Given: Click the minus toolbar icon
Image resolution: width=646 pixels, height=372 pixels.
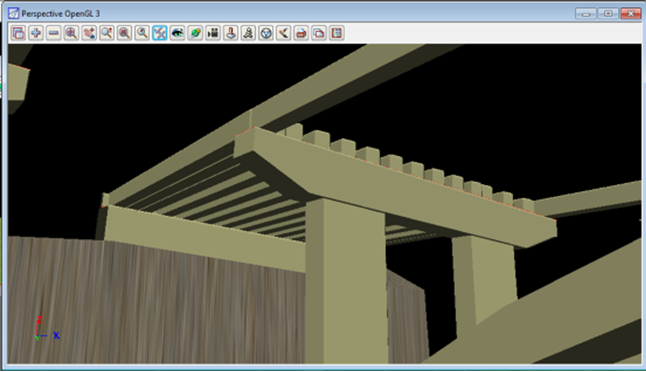Looking at the screenshot, I should [x=54, y=33].
